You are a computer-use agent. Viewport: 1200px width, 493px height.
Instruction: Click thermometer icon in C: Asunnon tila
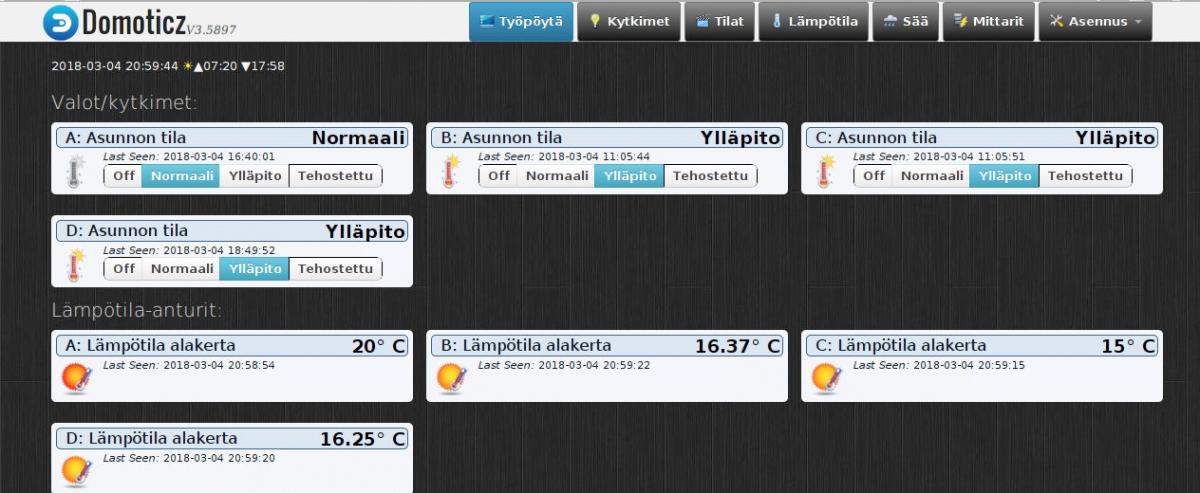(824, 172)
